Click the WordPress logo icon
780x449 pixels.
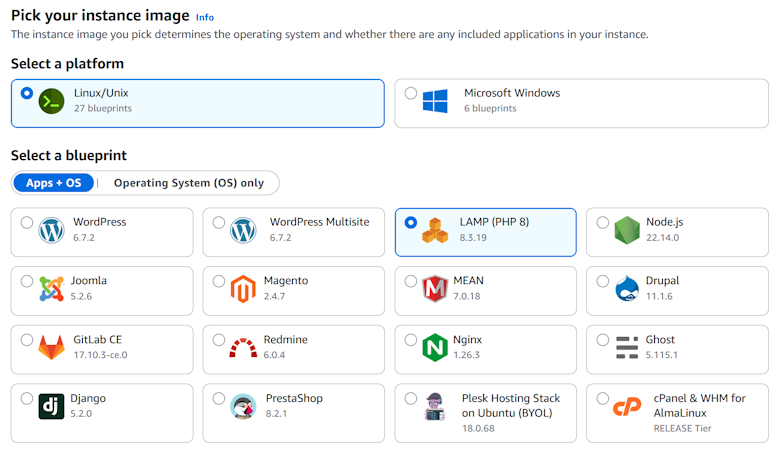click(51, 231)
